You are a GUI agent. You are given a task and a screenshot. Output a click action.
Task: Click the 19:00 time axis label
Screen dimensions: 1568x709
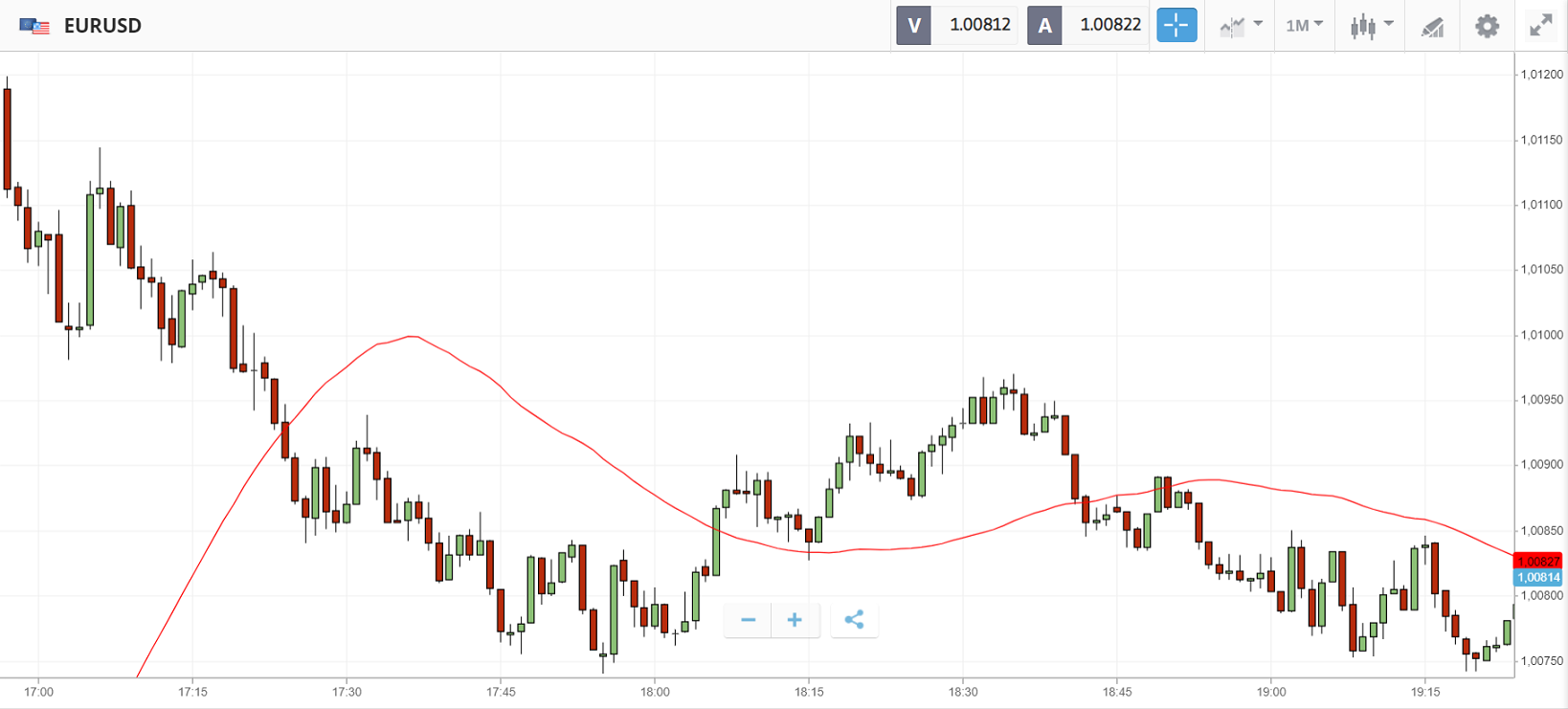pos(1271,692)
